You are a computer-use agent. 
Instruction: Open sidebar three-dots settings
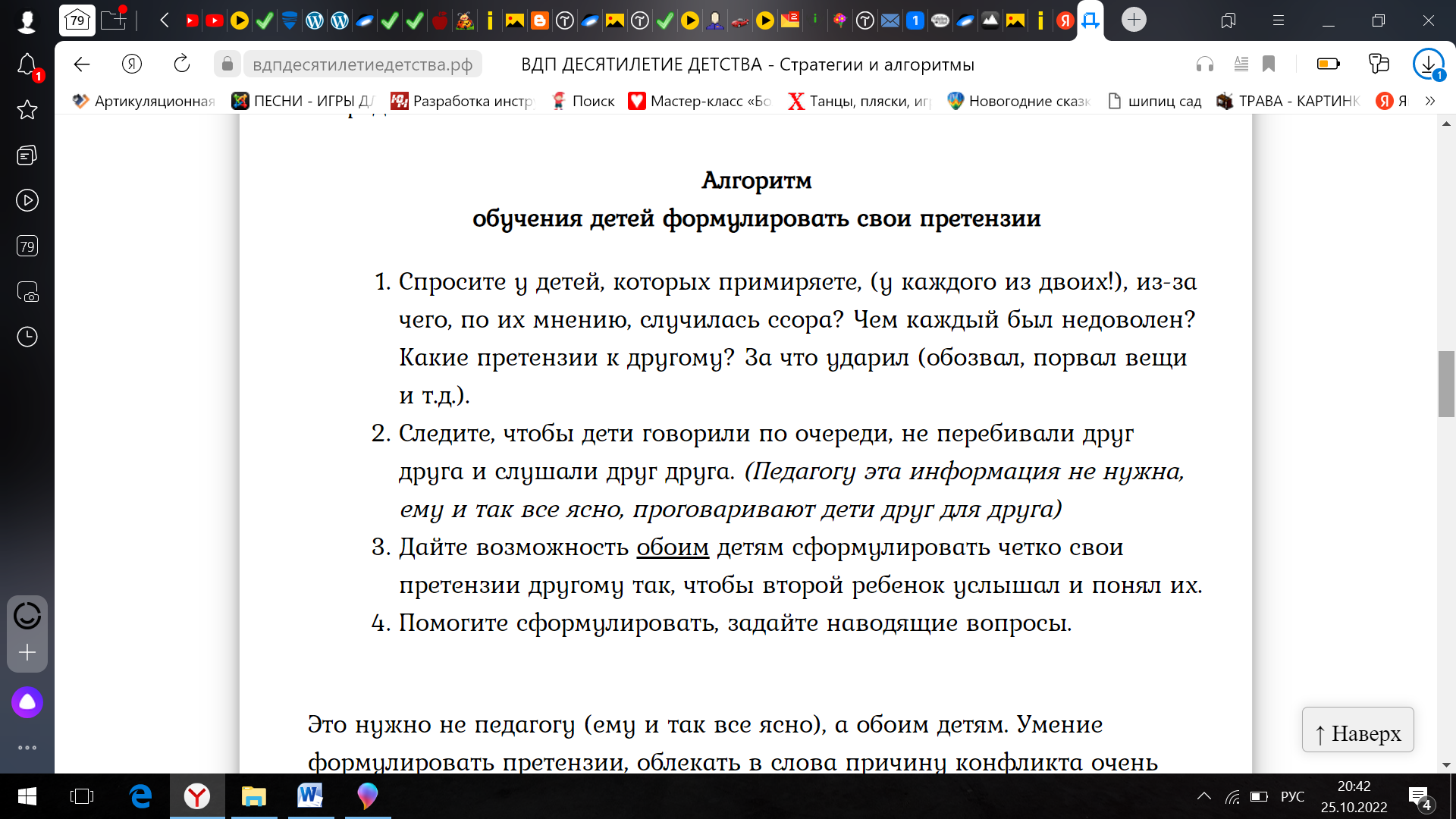27,748
